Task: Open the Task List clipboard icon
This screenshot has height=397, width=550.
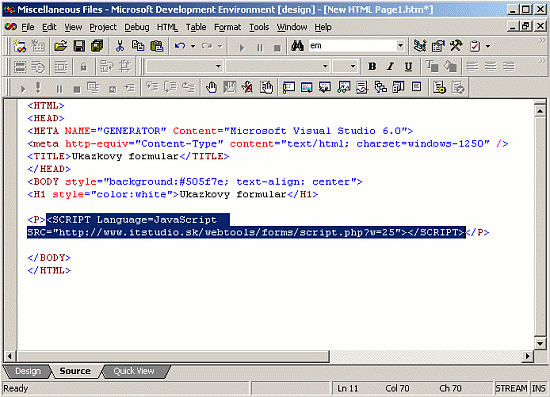Action: (475, 46)
